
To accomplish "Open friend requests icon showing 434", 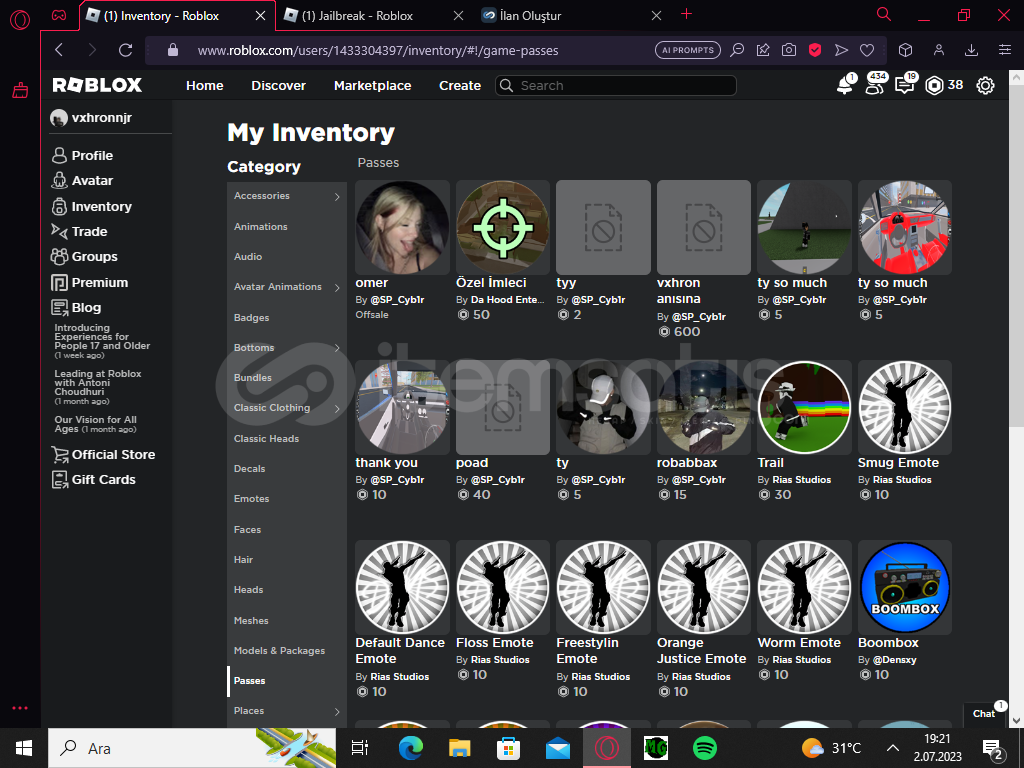I will pyautogui.click(x=875, y=84).
